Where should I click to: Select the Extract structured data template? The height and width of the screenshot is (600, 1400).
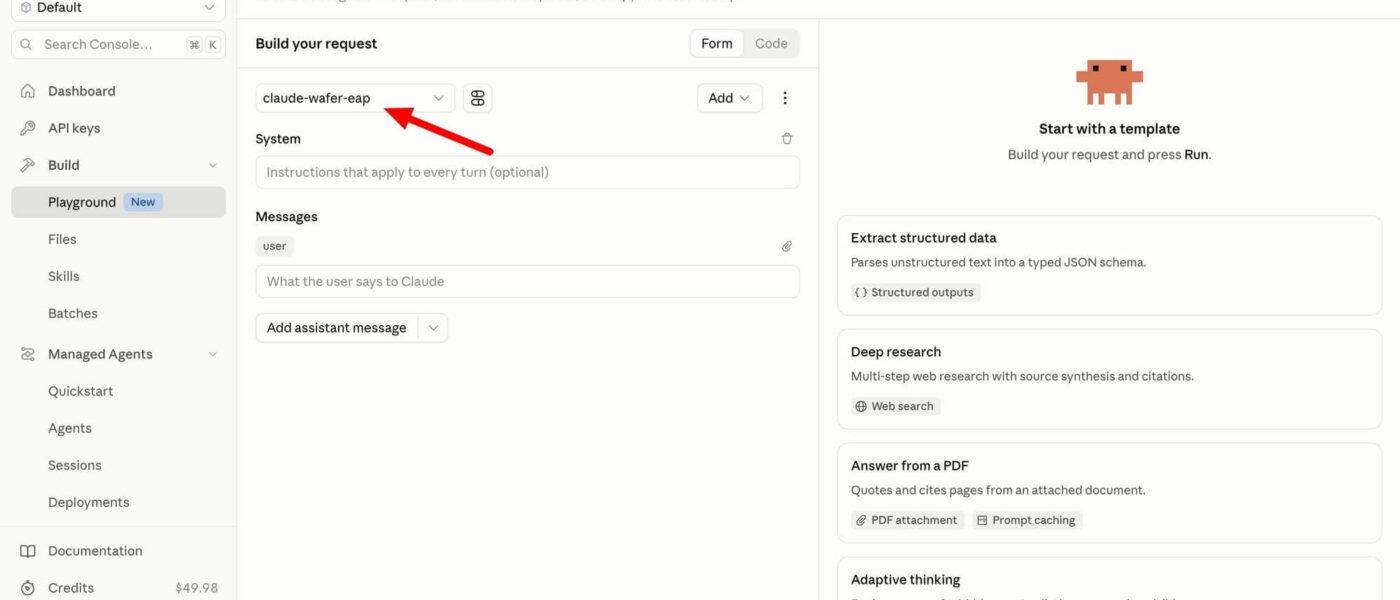tap(1109, 265)
